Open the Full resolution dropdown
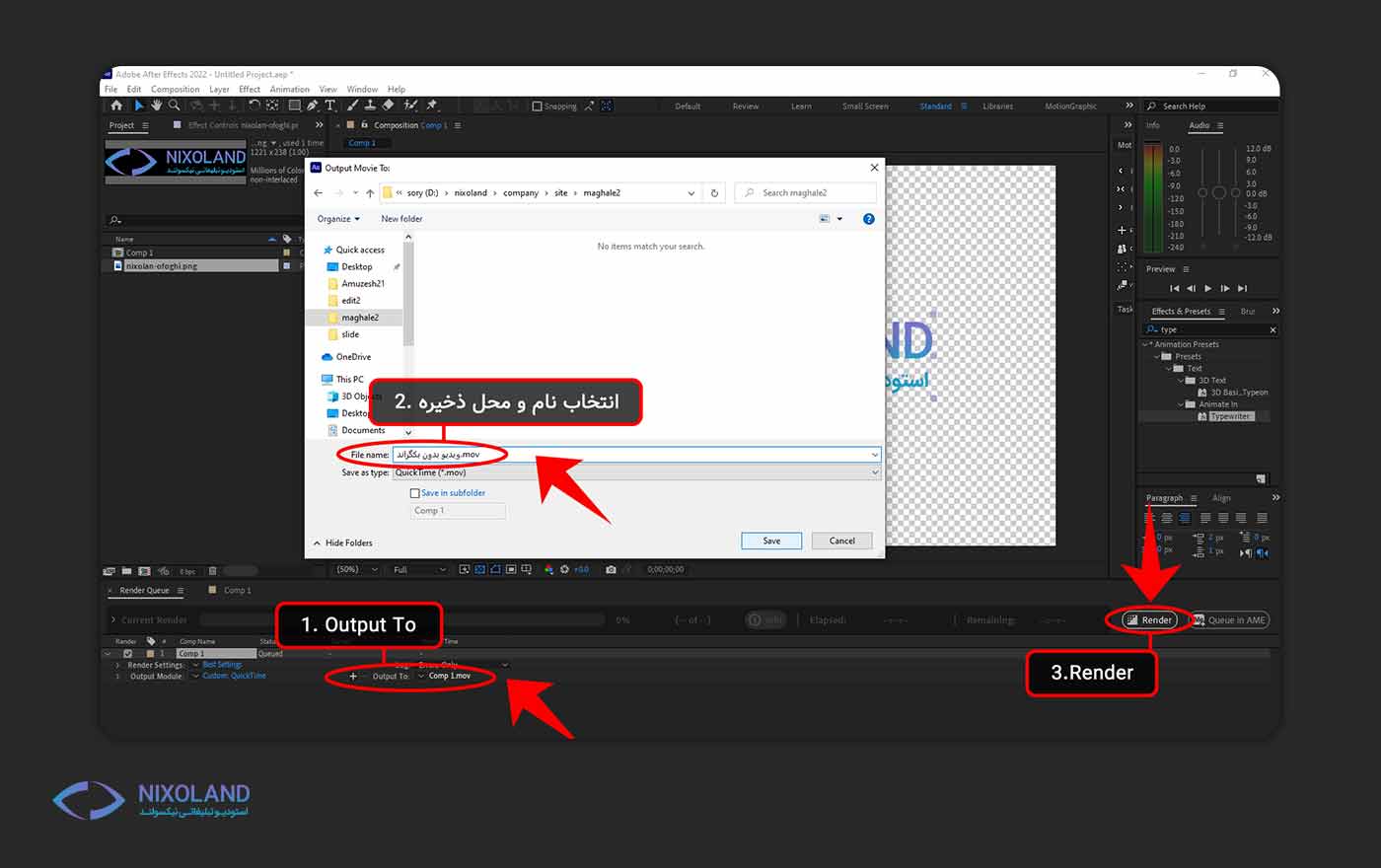Screen dimensions: 1381x868 pos(419,569)
